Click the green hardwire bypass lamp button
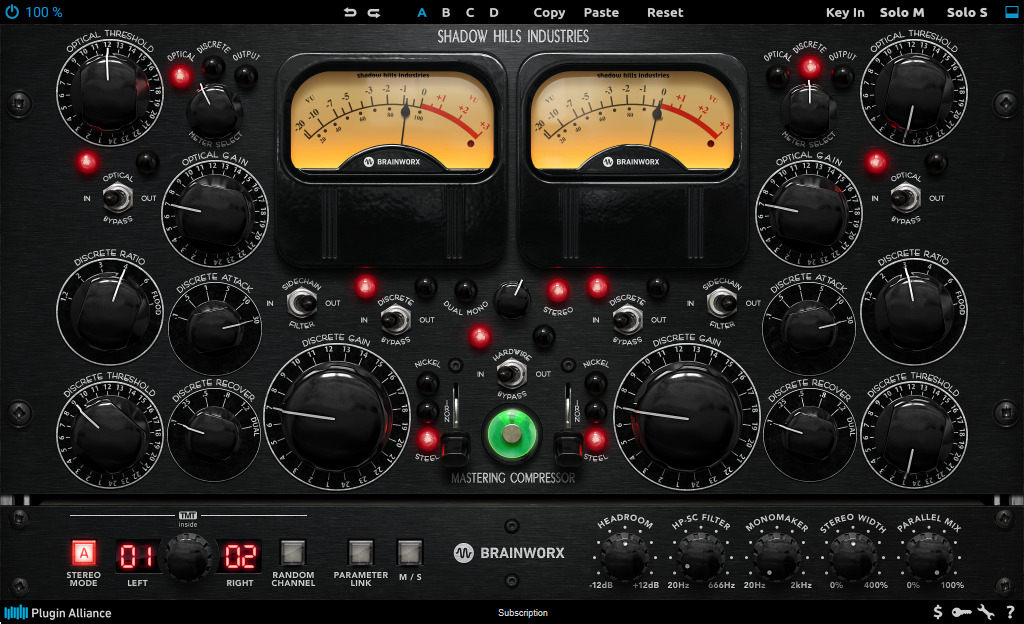Screen dimensions: 1024x624 click(512, 433)
